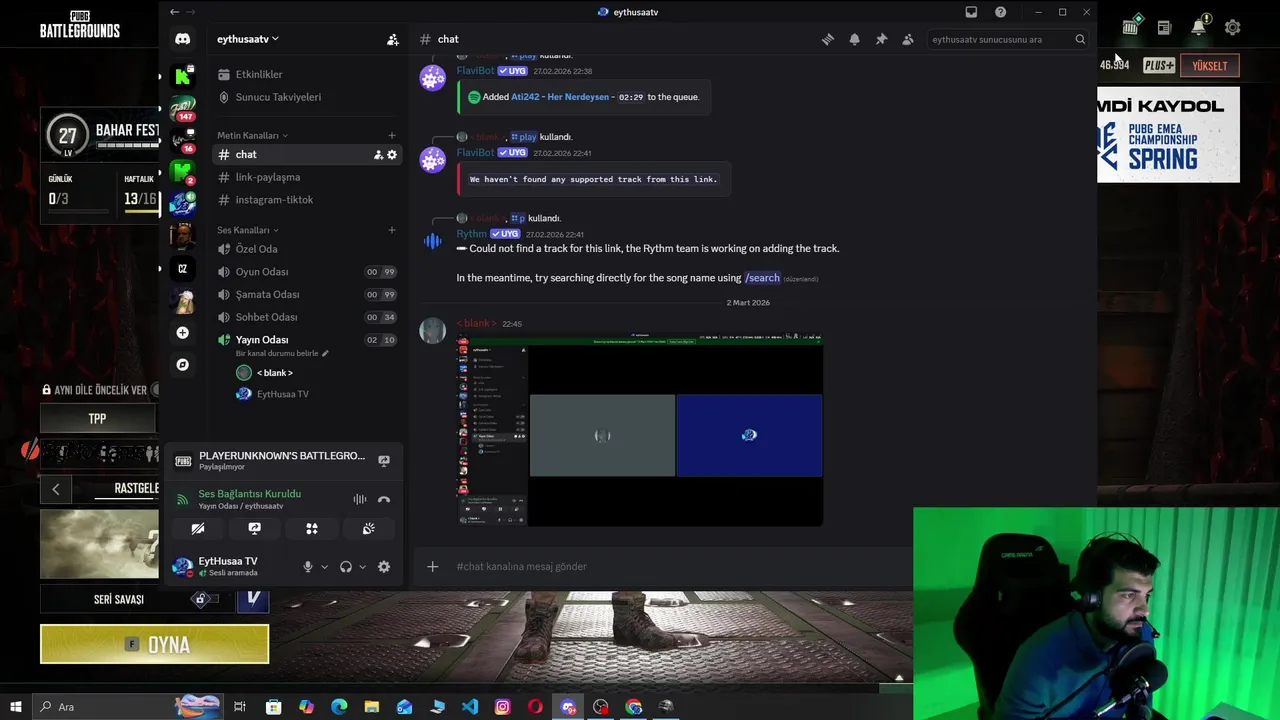The height and width of the screenshot is (720, 1280).
Task: Open shared screenshot image in chat
Action: 640,431
